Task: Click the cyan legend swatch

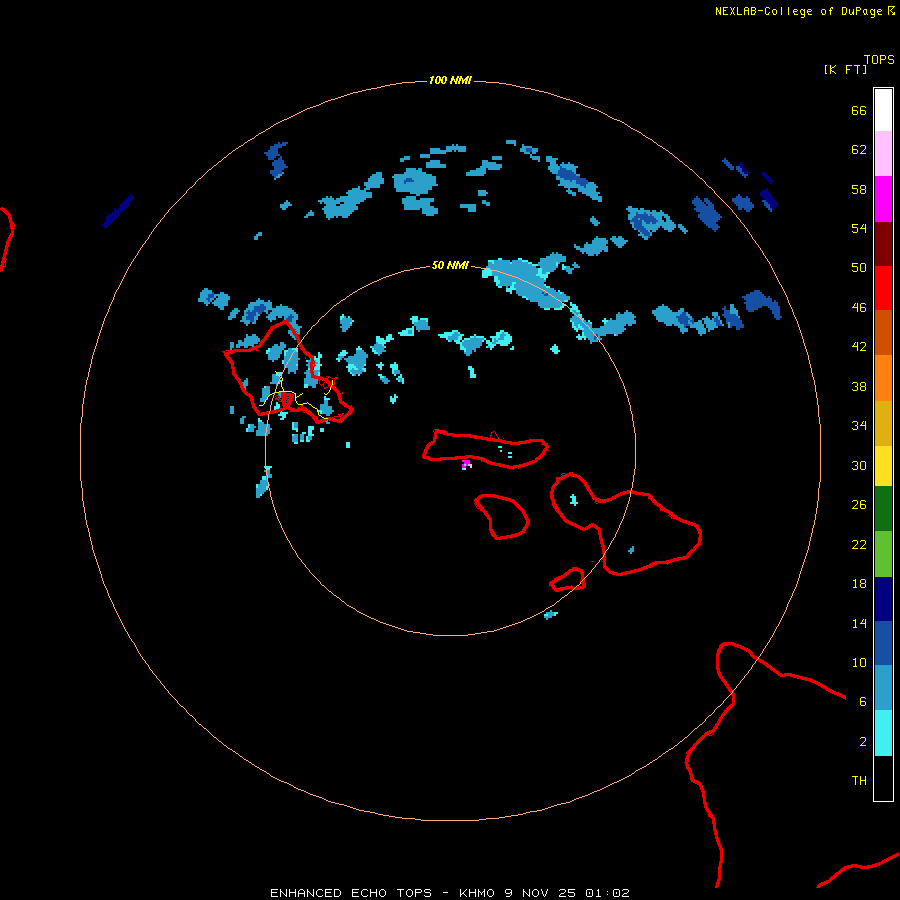Action: pyautogui.click(x=883, y=733)
